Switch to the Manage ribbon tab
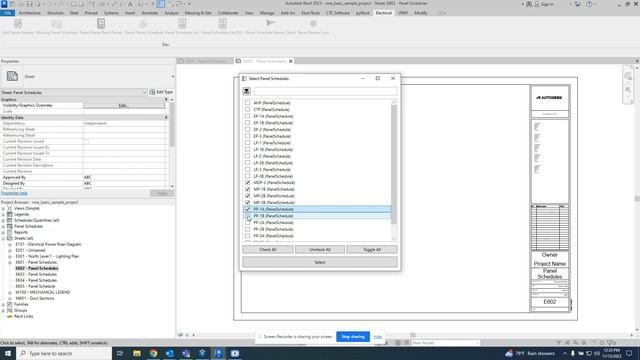The width and height of the screenshot is (640, 360). click(x=267, y=13)
